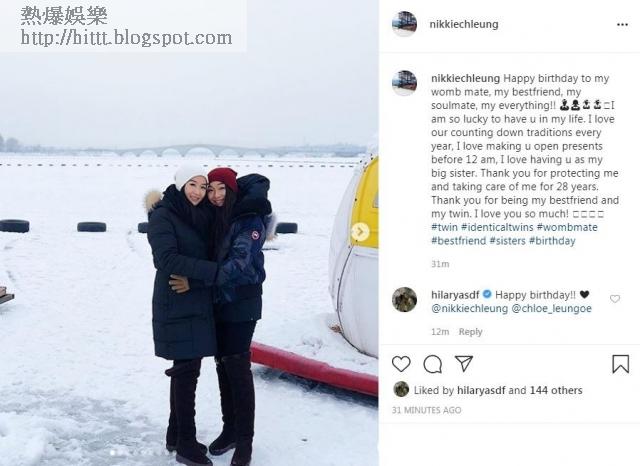View the 144 others likes list
640x466 pixels.
pos(556,391)
